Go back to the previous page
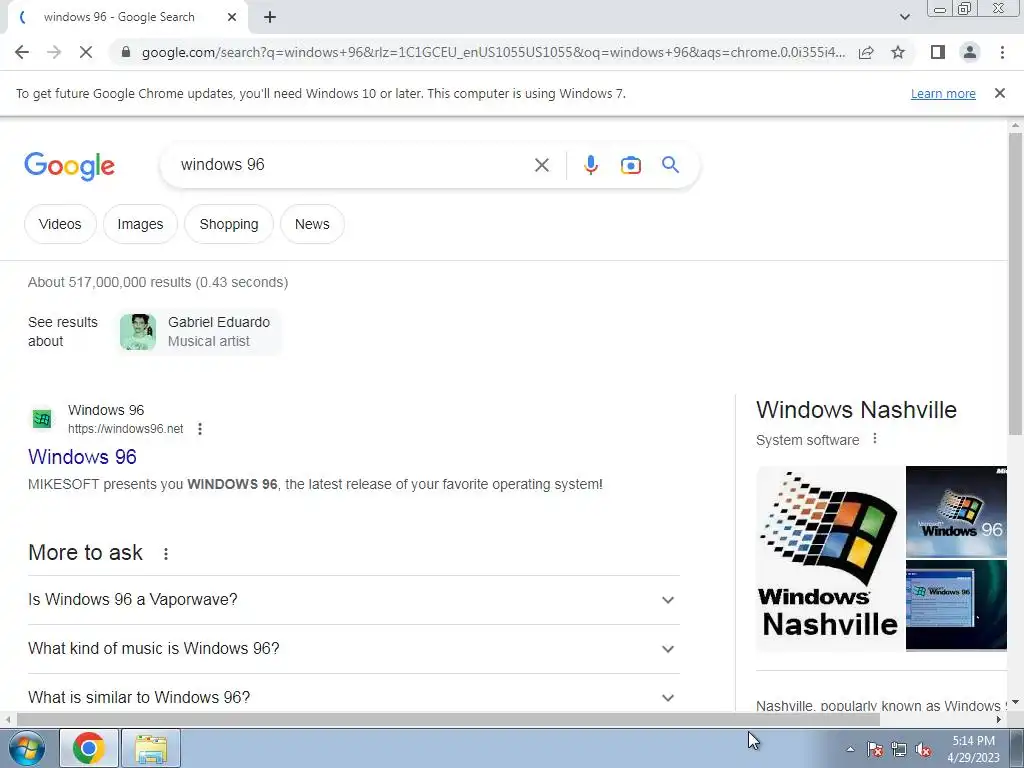Viewport: 1024px width, 768px height. point(22,52)
